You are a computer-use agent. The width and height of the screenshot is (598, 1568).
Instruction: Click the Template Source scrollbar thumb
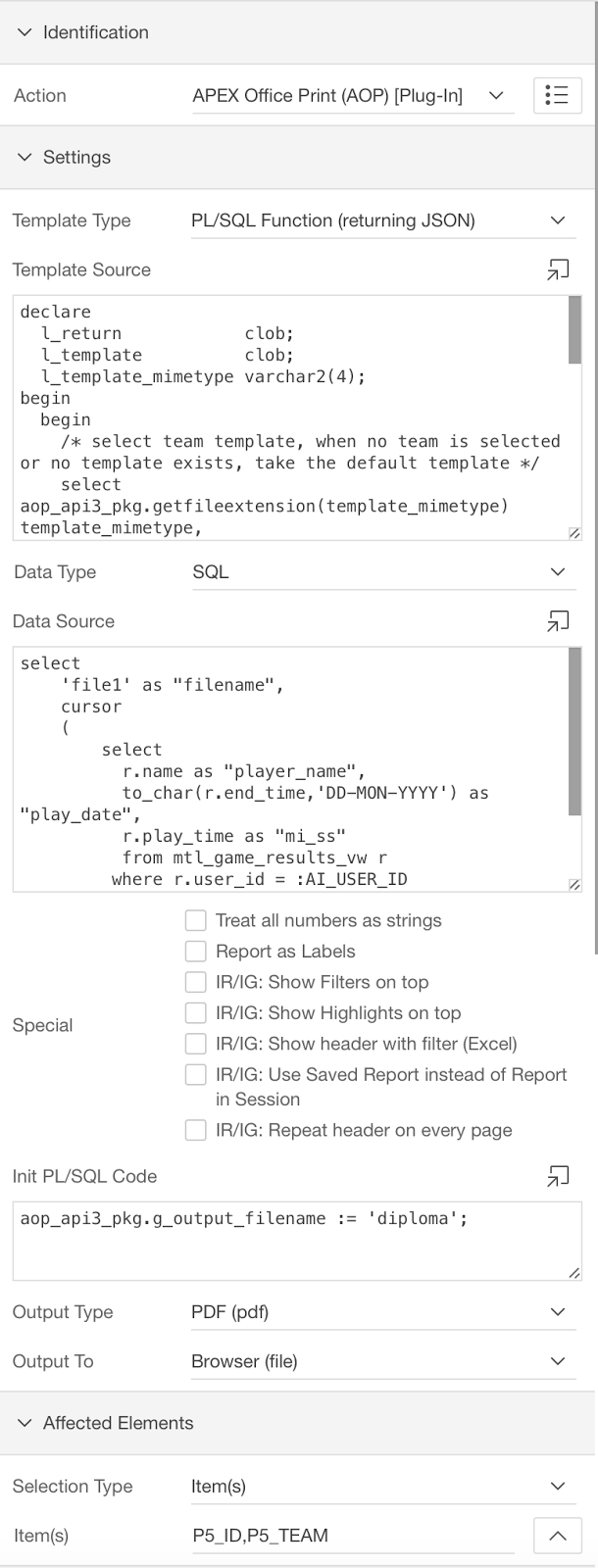(x=575, y=330)
